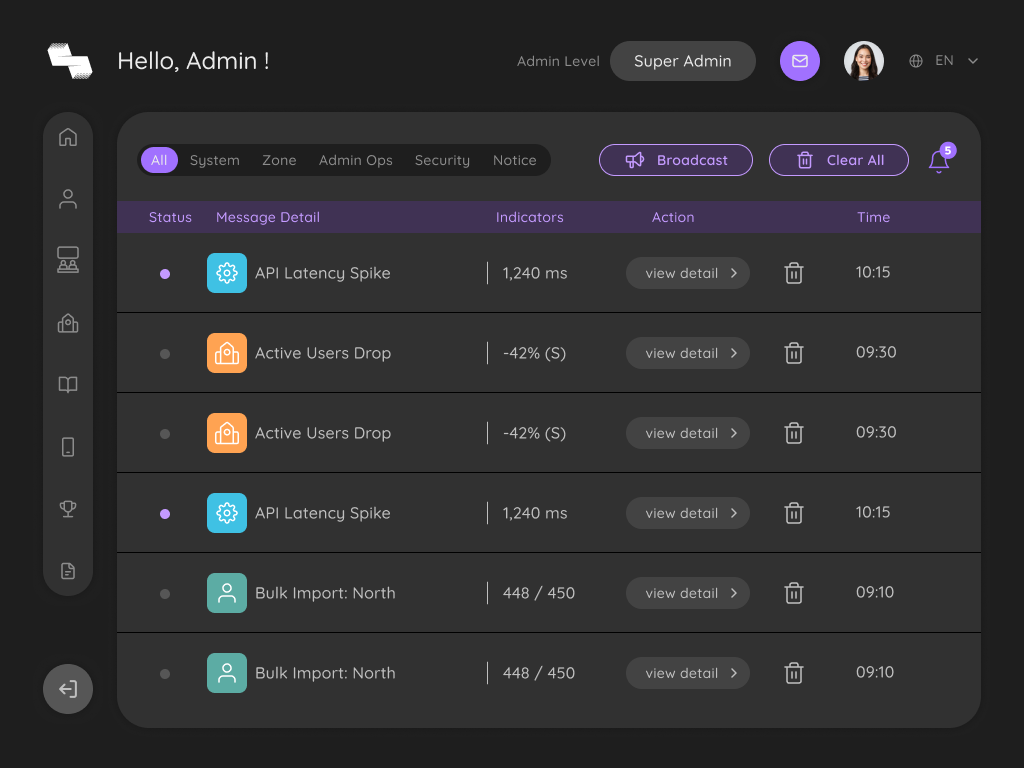
Task: Open the mobile device sidebar icon
Action: (68, 447)
